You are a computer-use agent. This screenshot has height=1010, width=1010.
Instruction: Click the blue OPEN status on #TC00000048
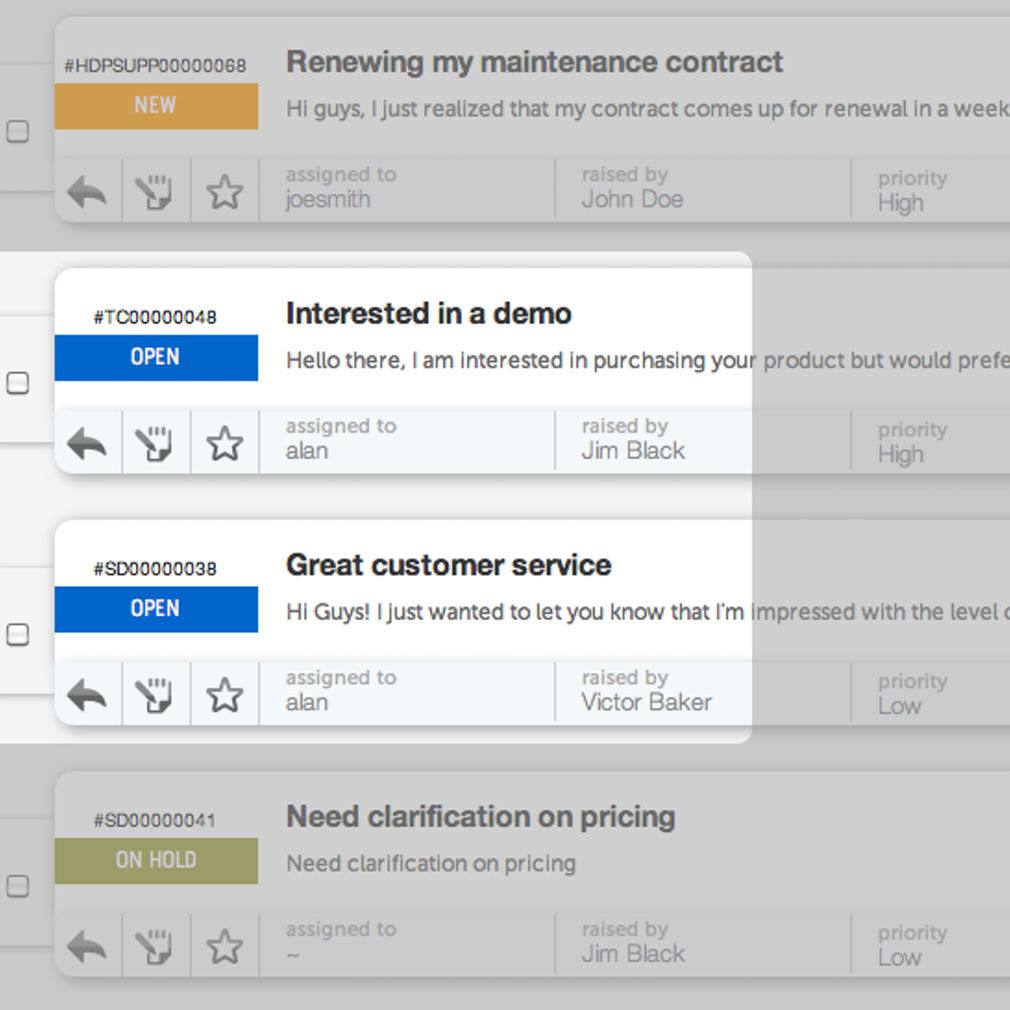tap(156, 358)
